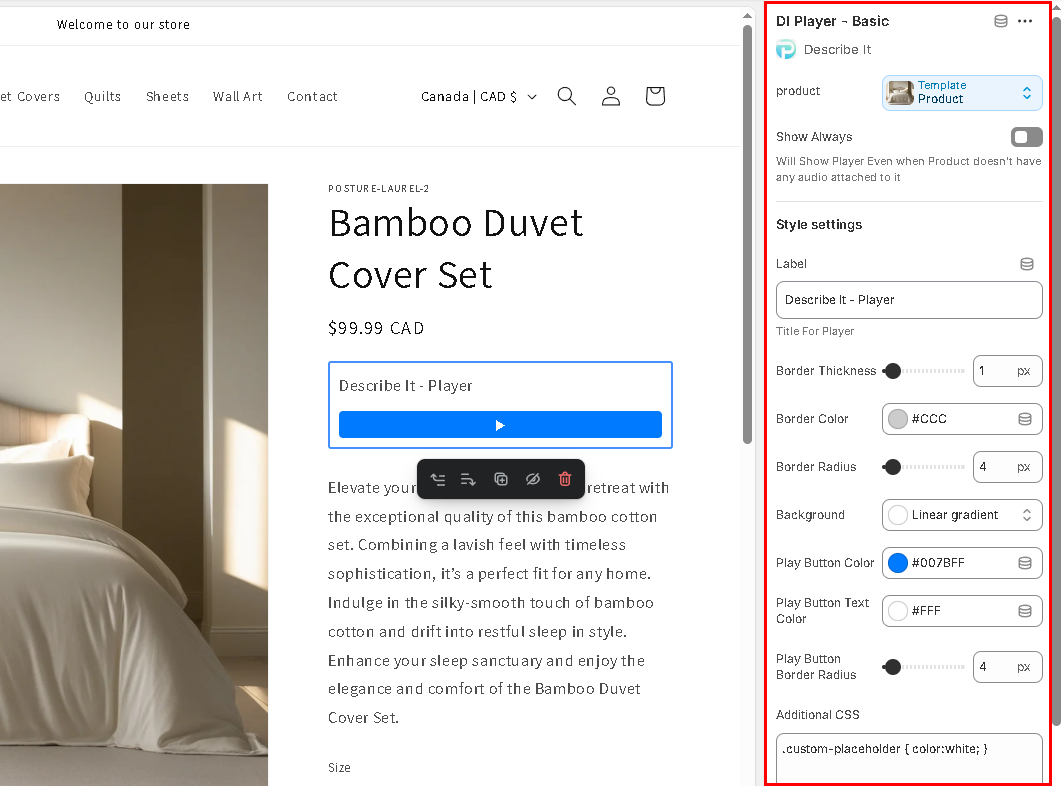Click the blue play button in player
Viewport: 1064px width, 786px height.
tap(500, 425)
